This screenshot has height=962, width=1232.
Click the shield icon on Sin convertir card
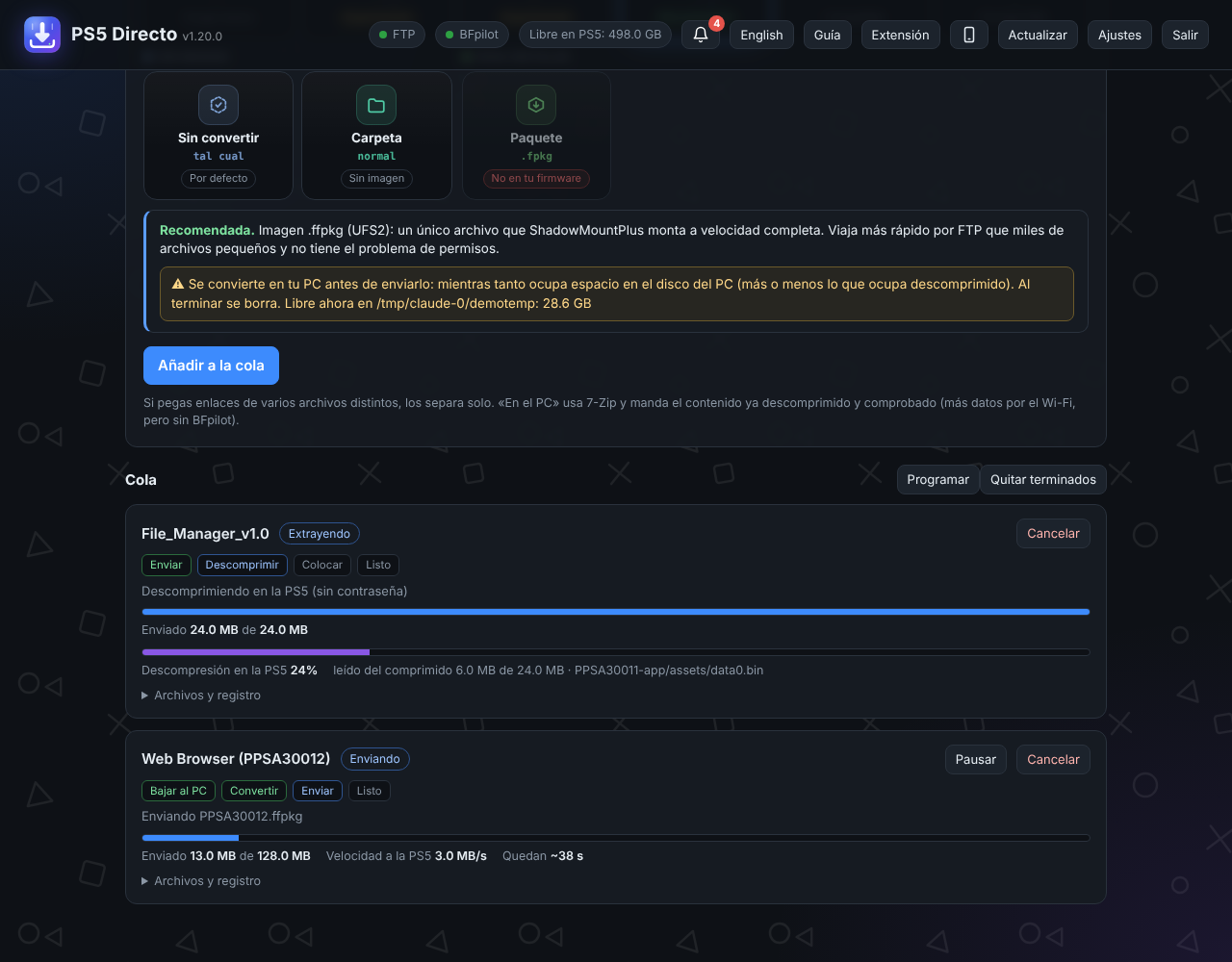[x=218, y=105]
